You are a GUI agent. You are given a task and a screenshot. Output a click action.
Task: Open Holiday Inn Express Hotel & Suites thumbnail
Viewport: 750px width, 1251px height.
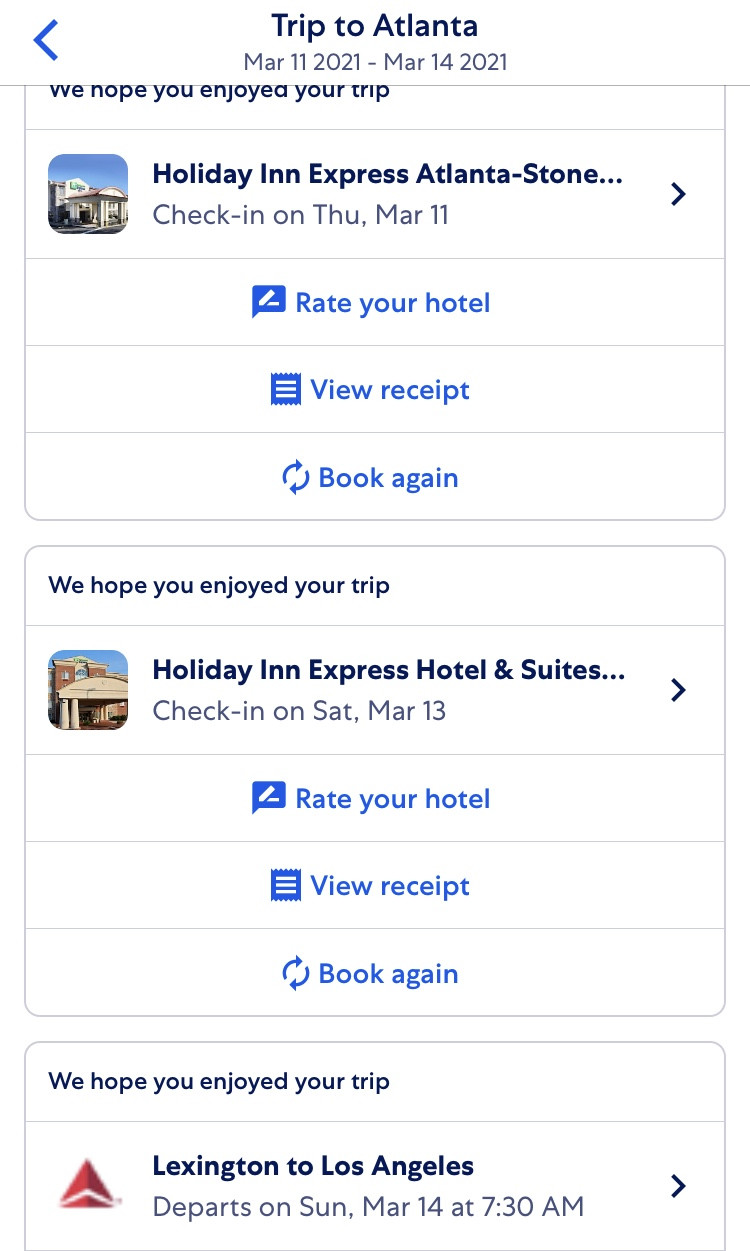coord(88,690)
